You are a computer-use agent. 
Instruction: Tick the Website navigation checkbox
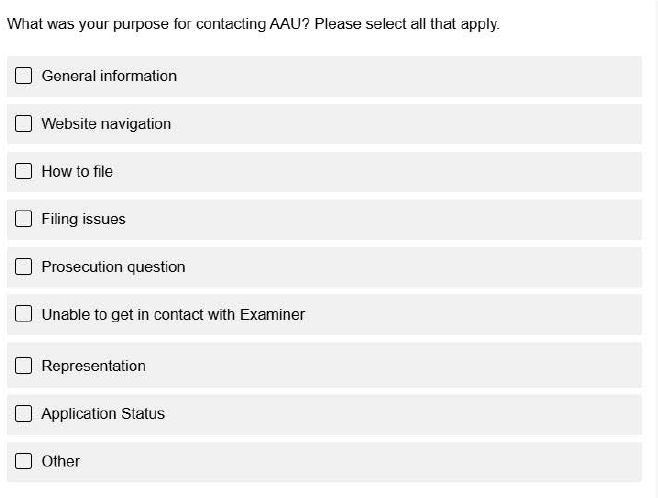24,124
